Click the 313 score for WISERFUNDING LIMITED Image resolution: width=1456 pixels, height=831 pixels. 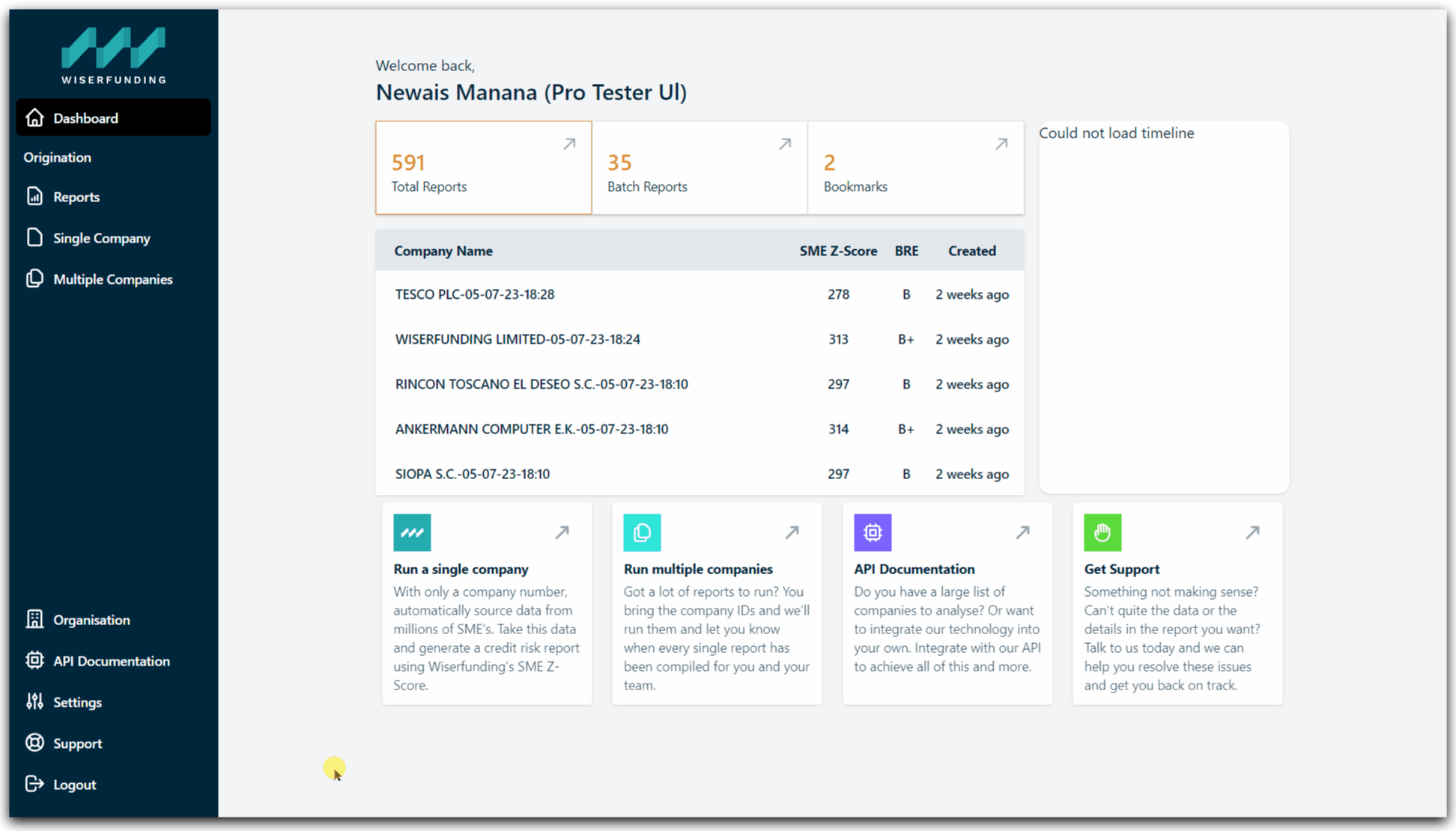pos(838,339)
